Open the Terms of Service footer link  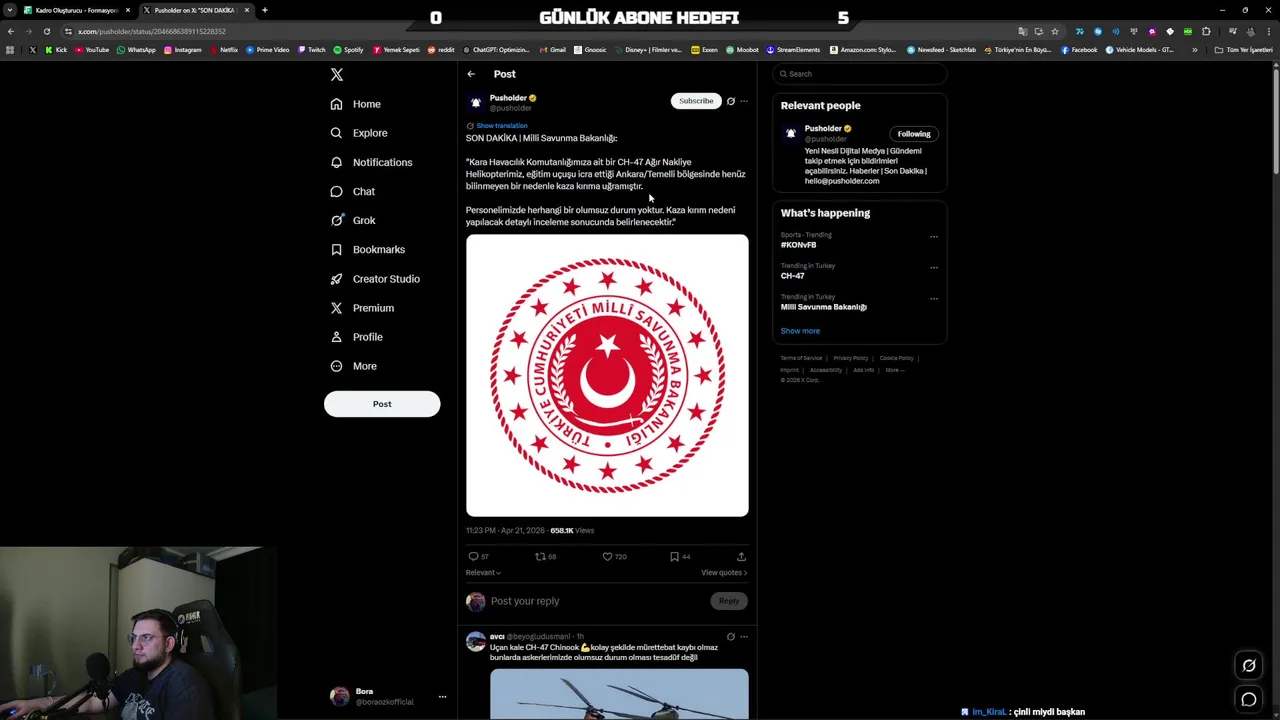tap(801, 358)
